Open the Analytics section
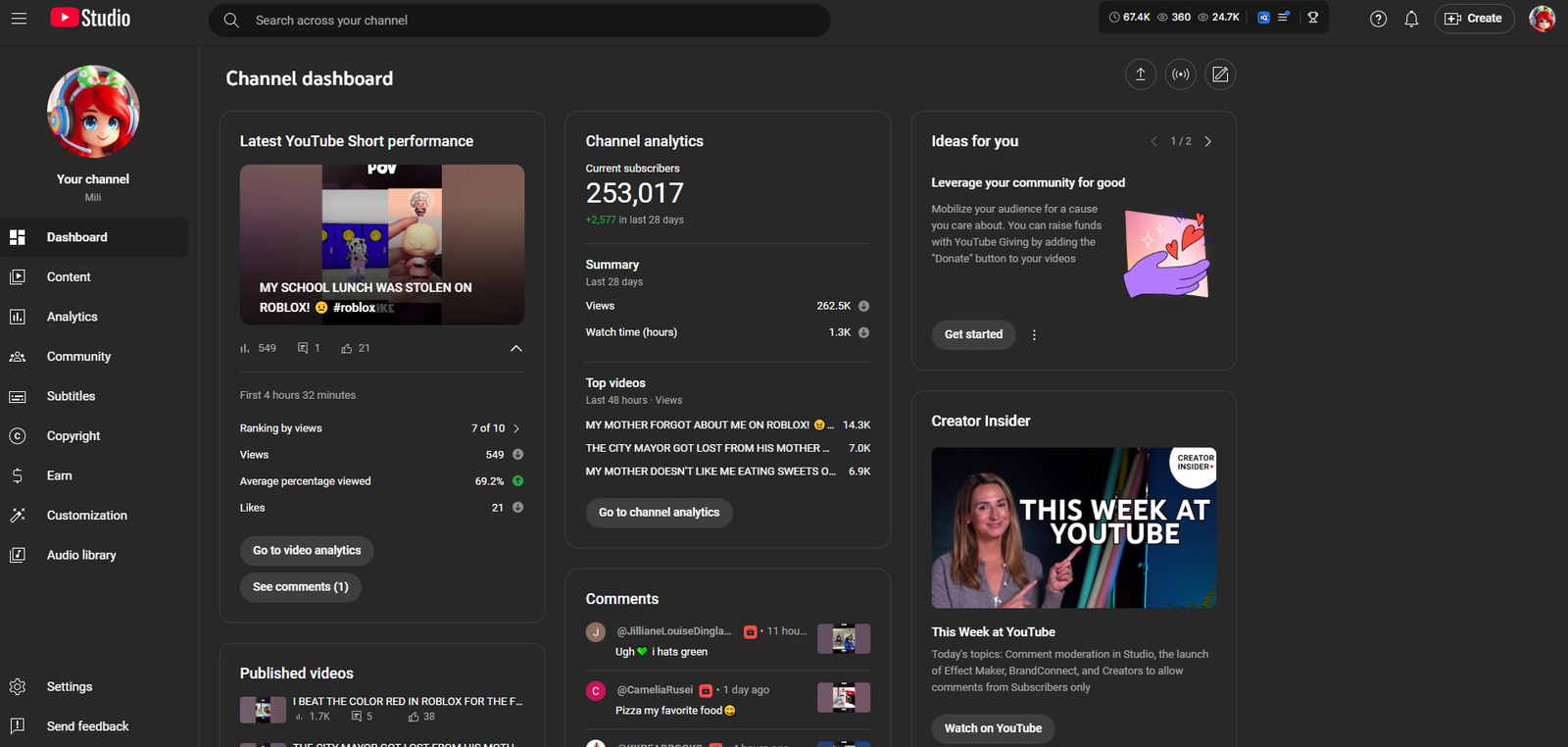 tap(94, 317)
